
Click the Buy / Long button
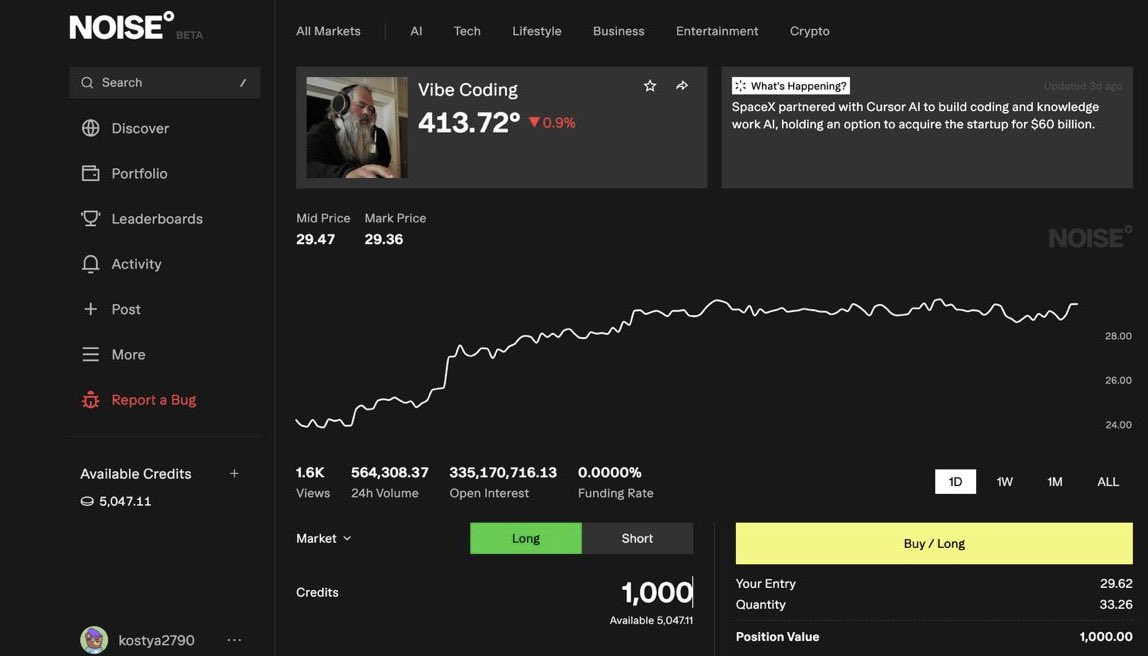(x=934, y=543)
